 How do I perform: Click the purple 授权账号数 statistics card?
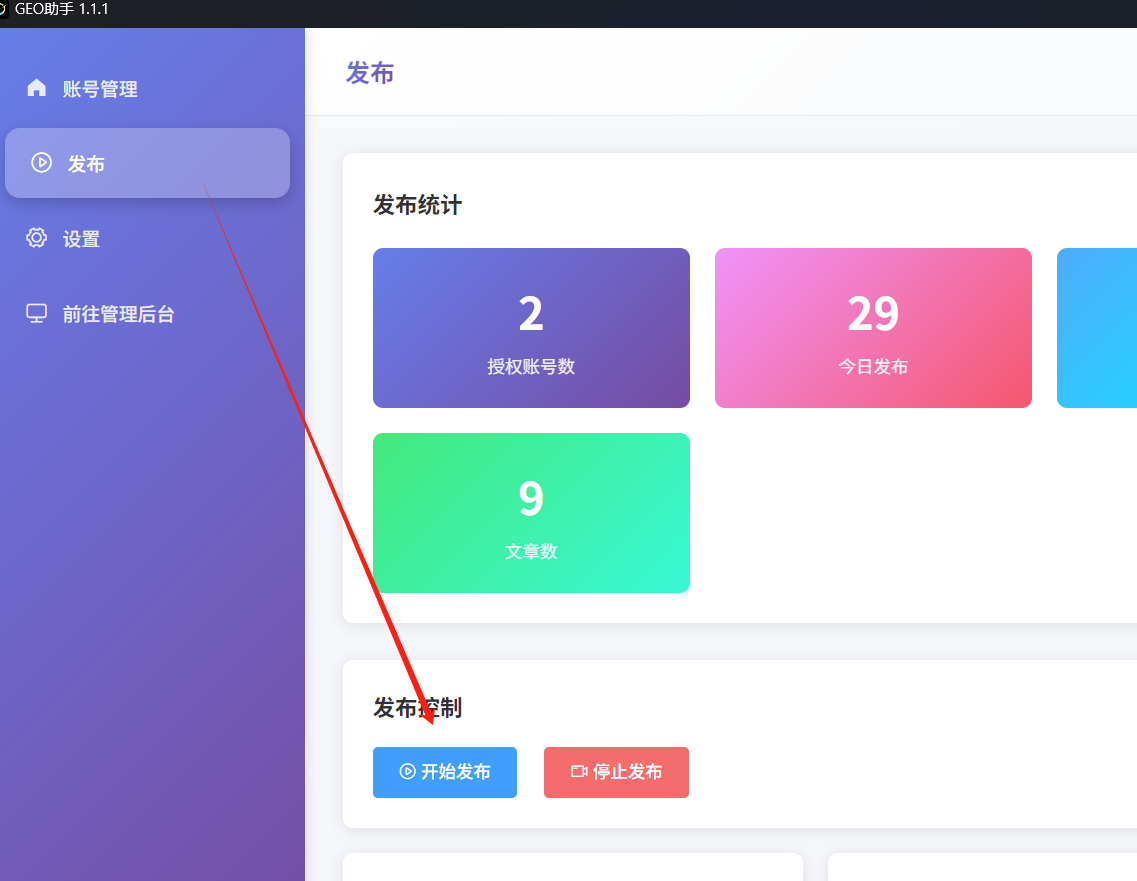pyautogui.click(x=531, y=328)
